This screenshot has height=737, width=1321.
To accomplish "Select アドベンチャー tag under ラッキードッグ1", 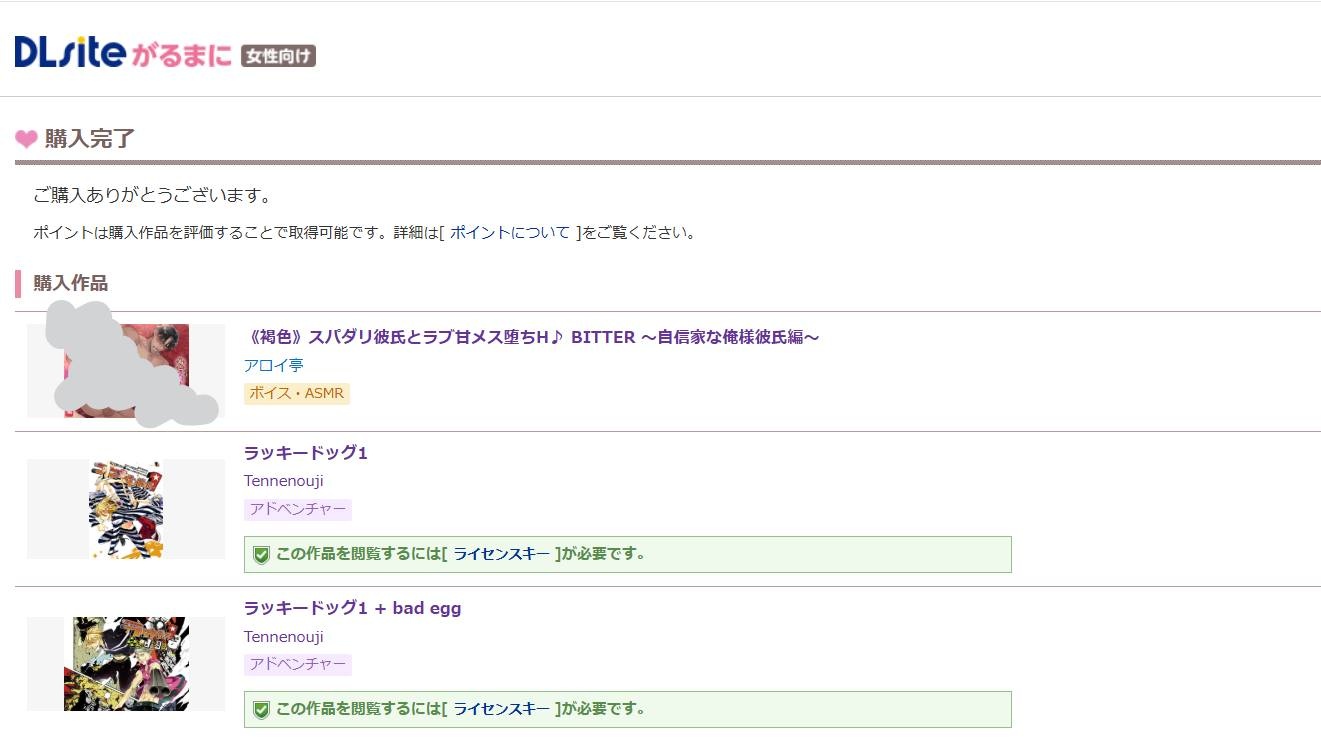I will (297, 510).
